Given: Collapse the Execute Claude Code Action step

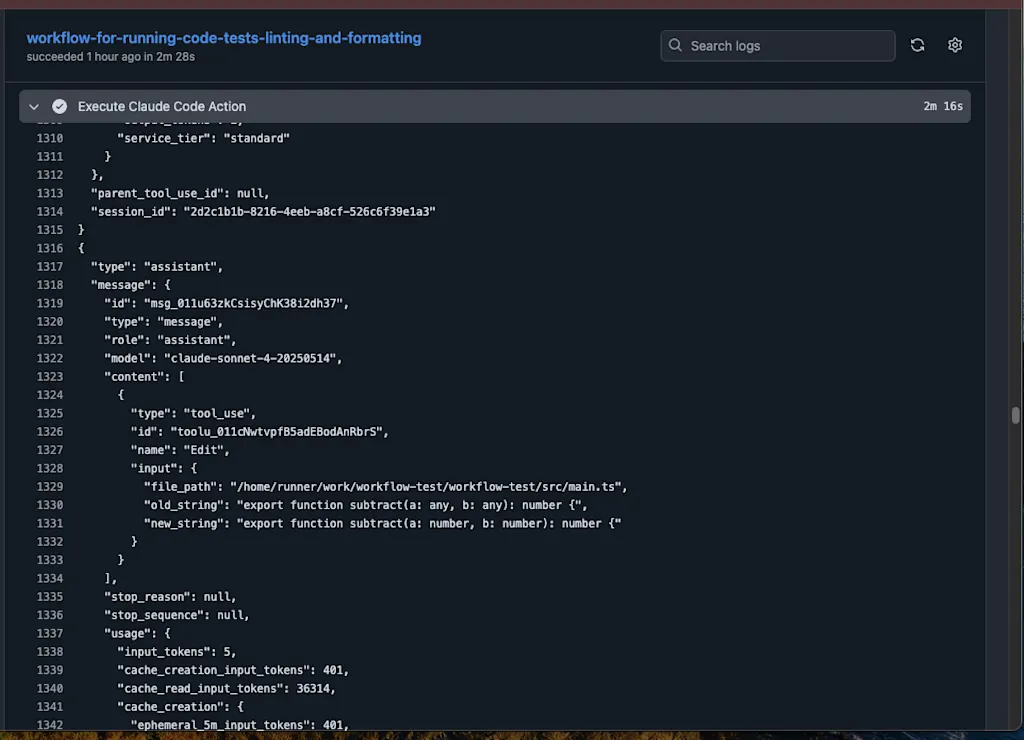Looking at the screenshot, I should pyautogui.click(x=34, y=106).
